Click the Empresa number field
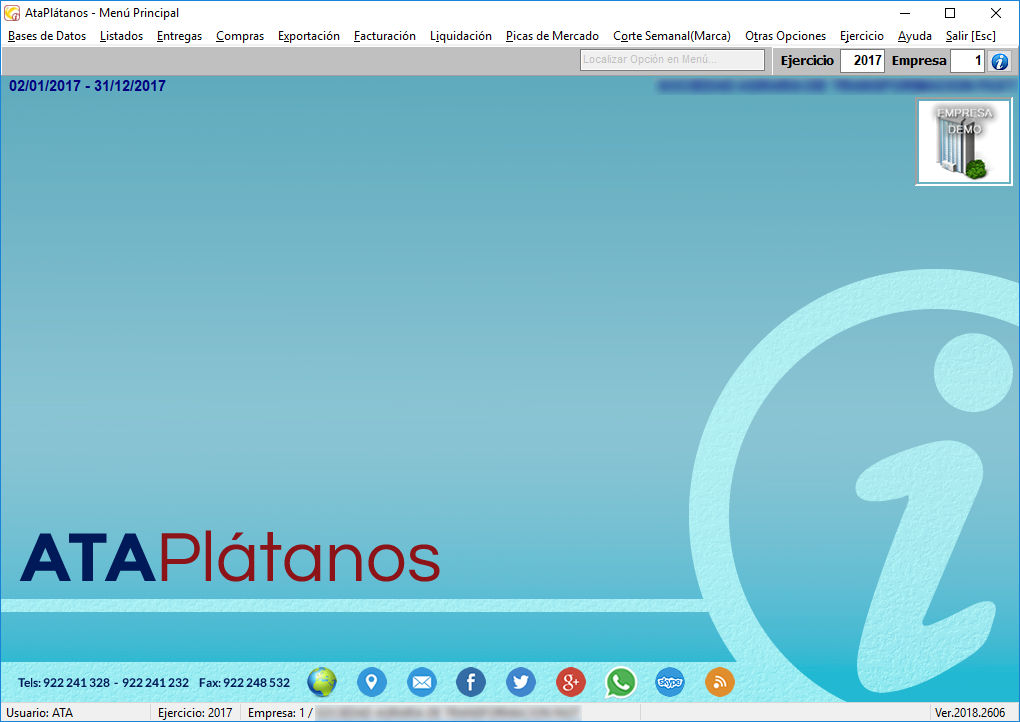The height and width of the screenshot is (722, 1020). coord(967,61)
